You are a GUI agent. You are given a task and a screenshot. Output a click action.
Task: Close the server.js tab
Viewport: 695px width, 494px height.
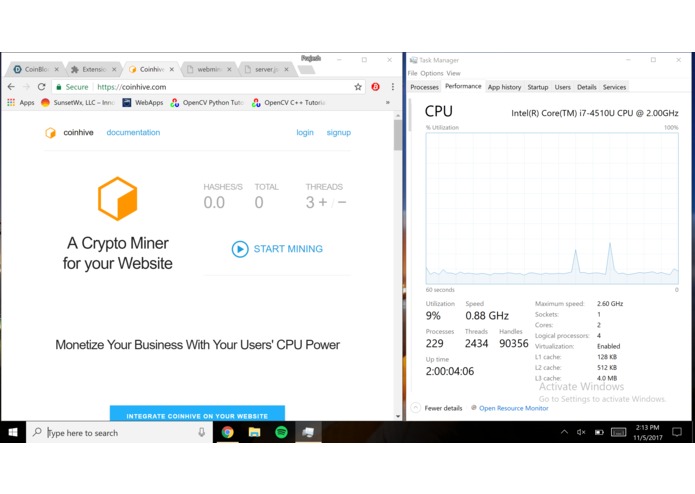point(286,70)
